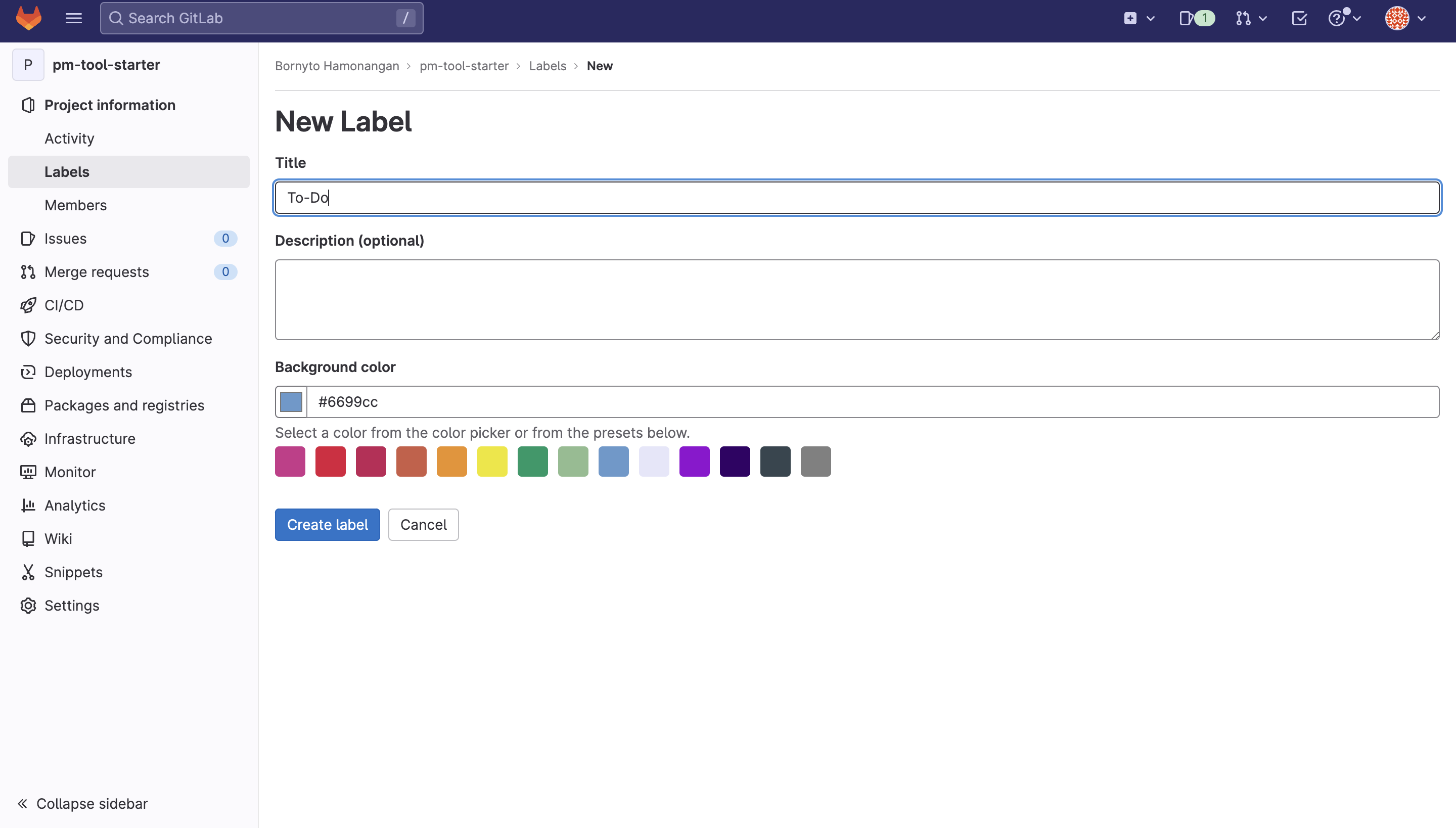Expand the create new dropdown chevron

pos(1151,19)
